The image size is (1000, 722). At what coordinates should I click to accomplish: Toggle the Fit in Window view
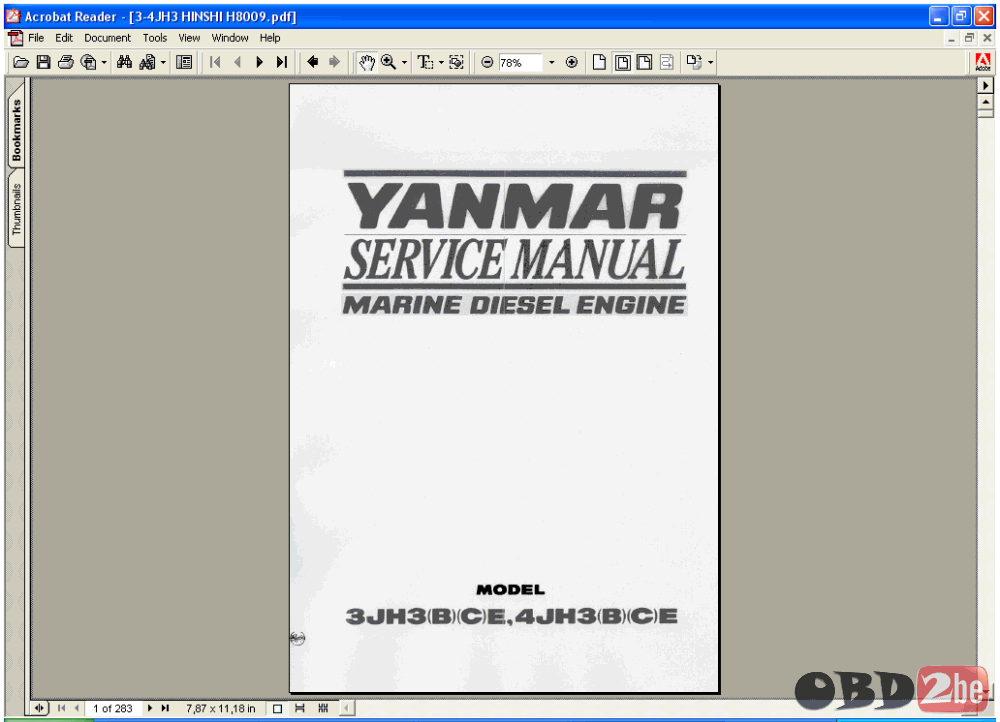[x=622, y=63]
